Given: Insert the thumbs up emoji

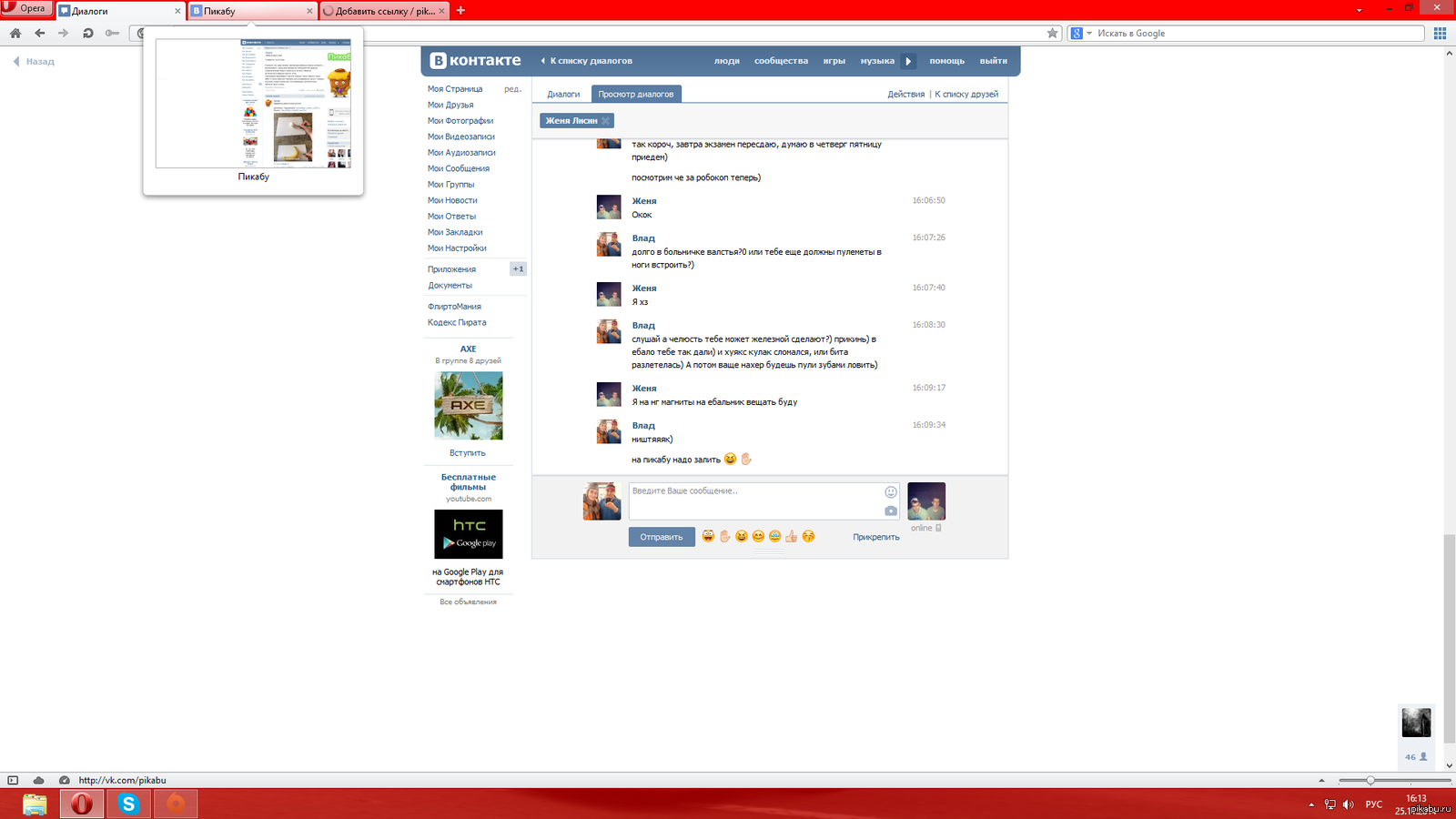Looking at the screenshot, I should point(791,537).
